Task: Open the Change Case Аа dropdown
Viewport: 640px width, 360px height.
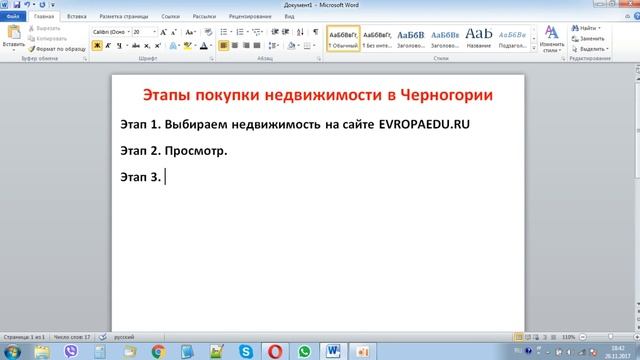Action: tap(190, 32)
